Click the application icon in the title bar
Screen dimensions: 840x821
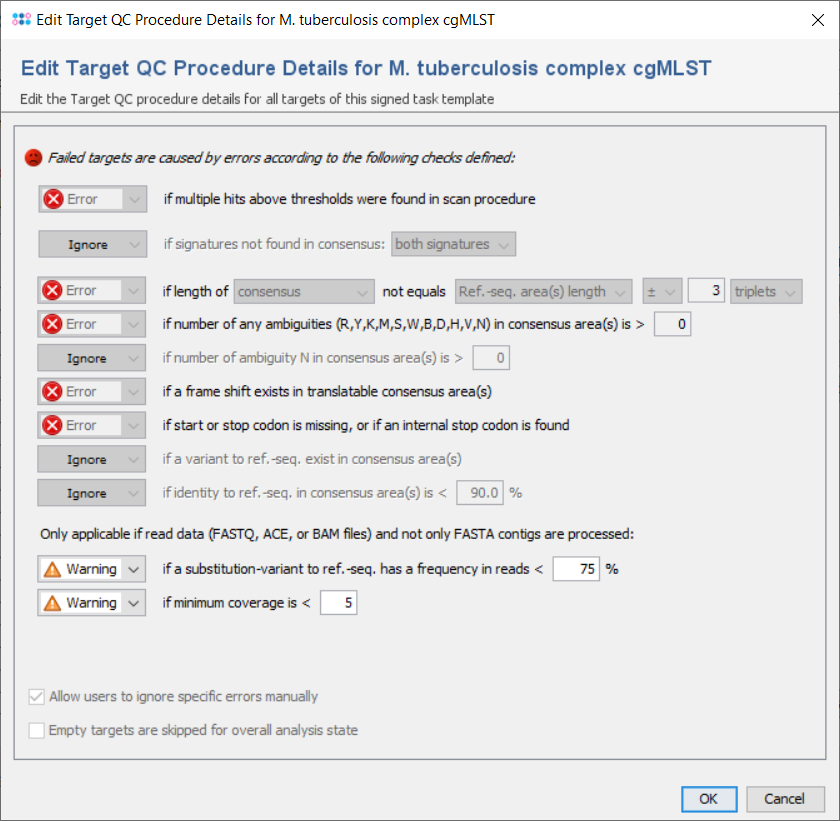[21, 19]
